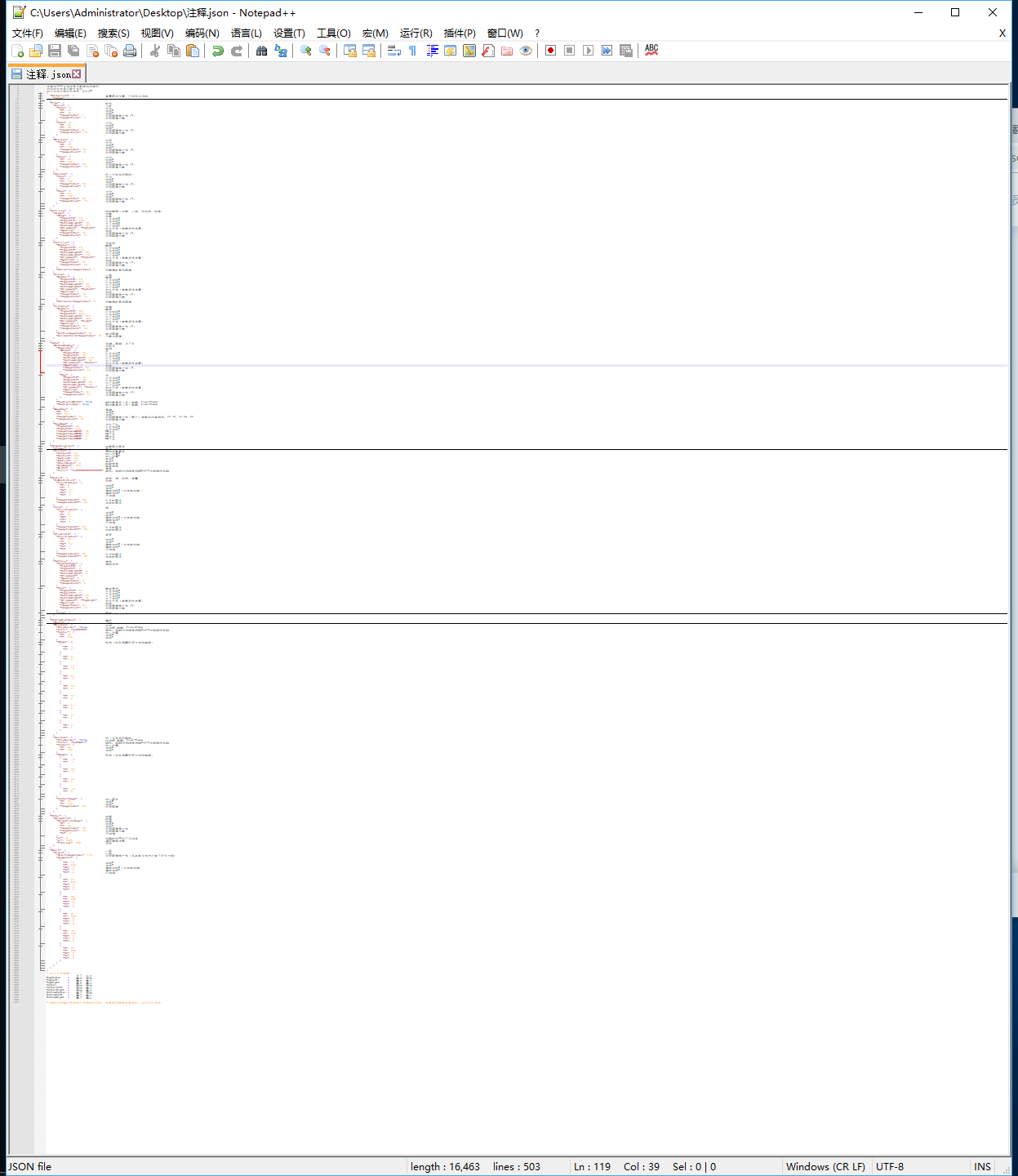The width and height of the screenshot is (1018, 1176).
Task: Click the Paste clipboard icon
Action: point(193,51)
